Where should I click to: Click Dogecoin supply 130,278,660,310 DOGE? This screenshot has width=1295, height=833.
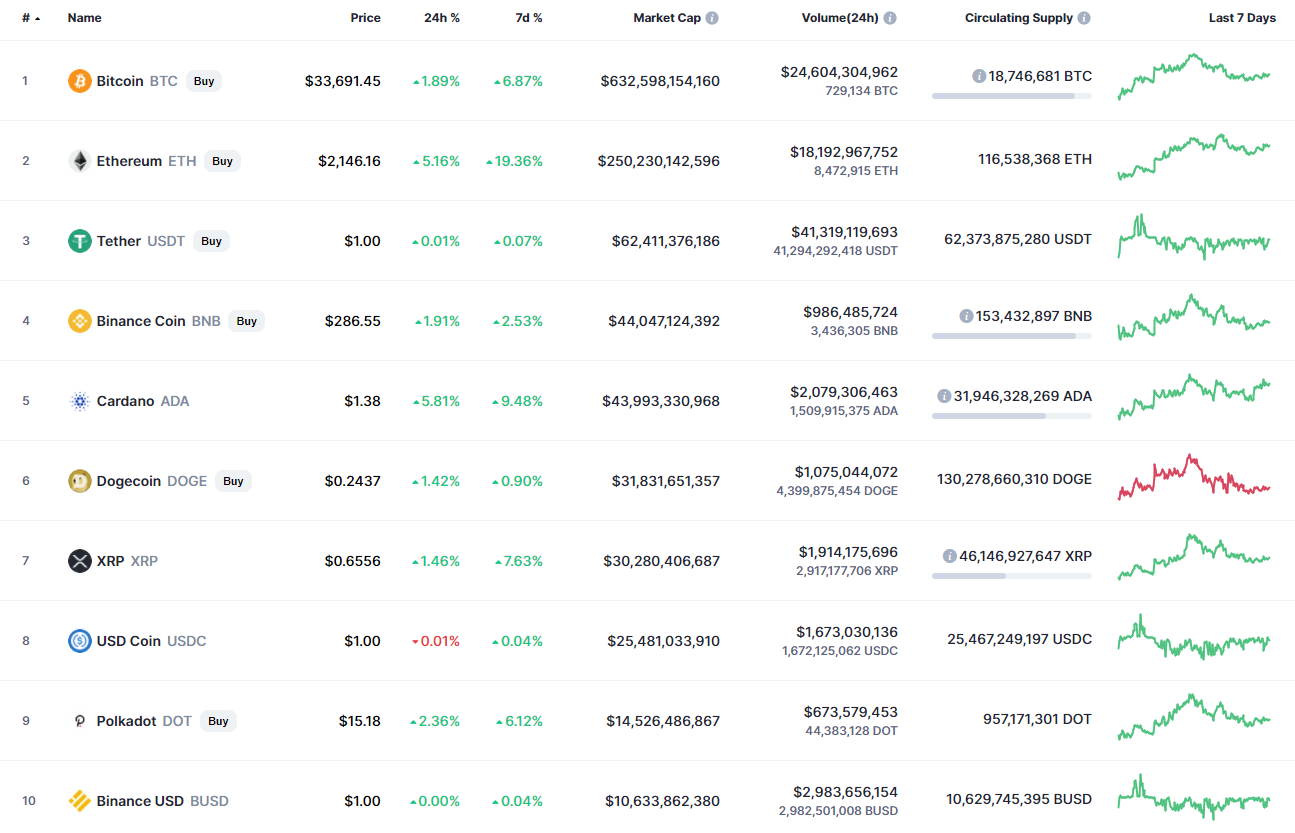1014,479
